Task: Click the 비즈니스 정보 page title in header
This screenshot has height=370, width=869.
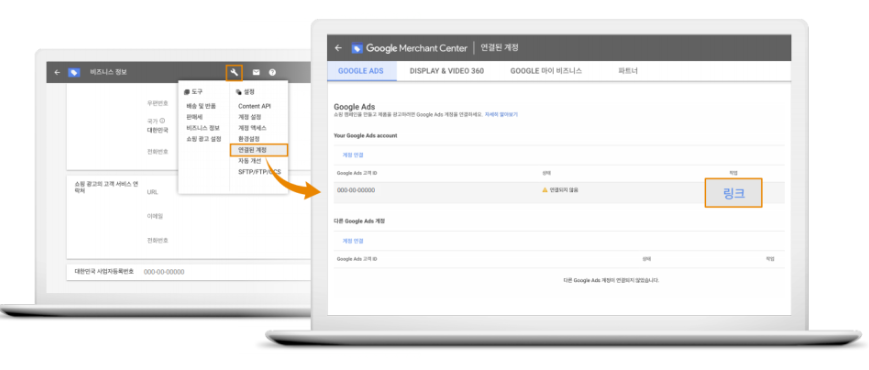Action: (109, 73)
